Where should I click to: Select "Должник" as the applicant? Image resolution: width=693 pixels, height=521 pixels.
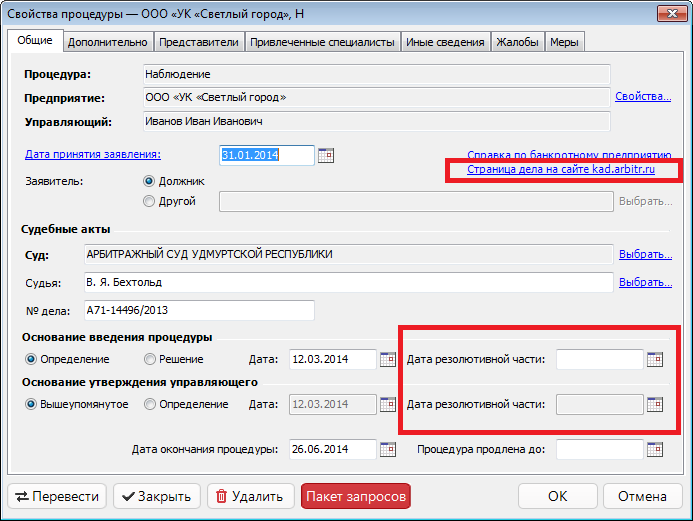pyautogui.click(x=150, y=181)
